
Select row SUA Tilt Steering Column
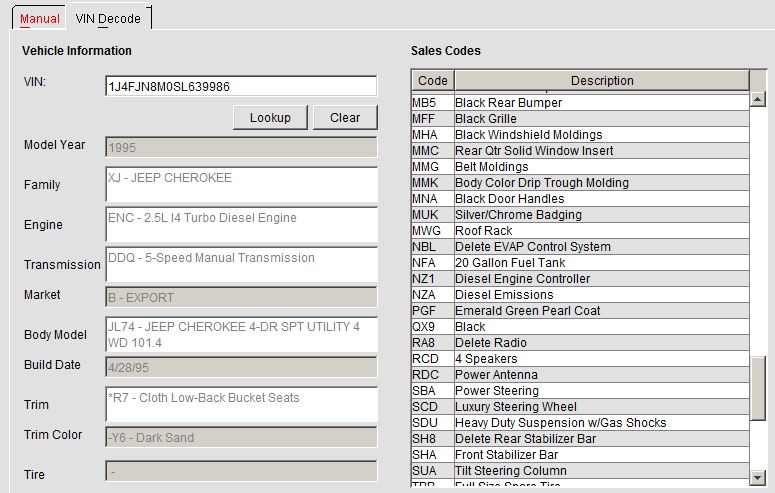pos(580,470)
